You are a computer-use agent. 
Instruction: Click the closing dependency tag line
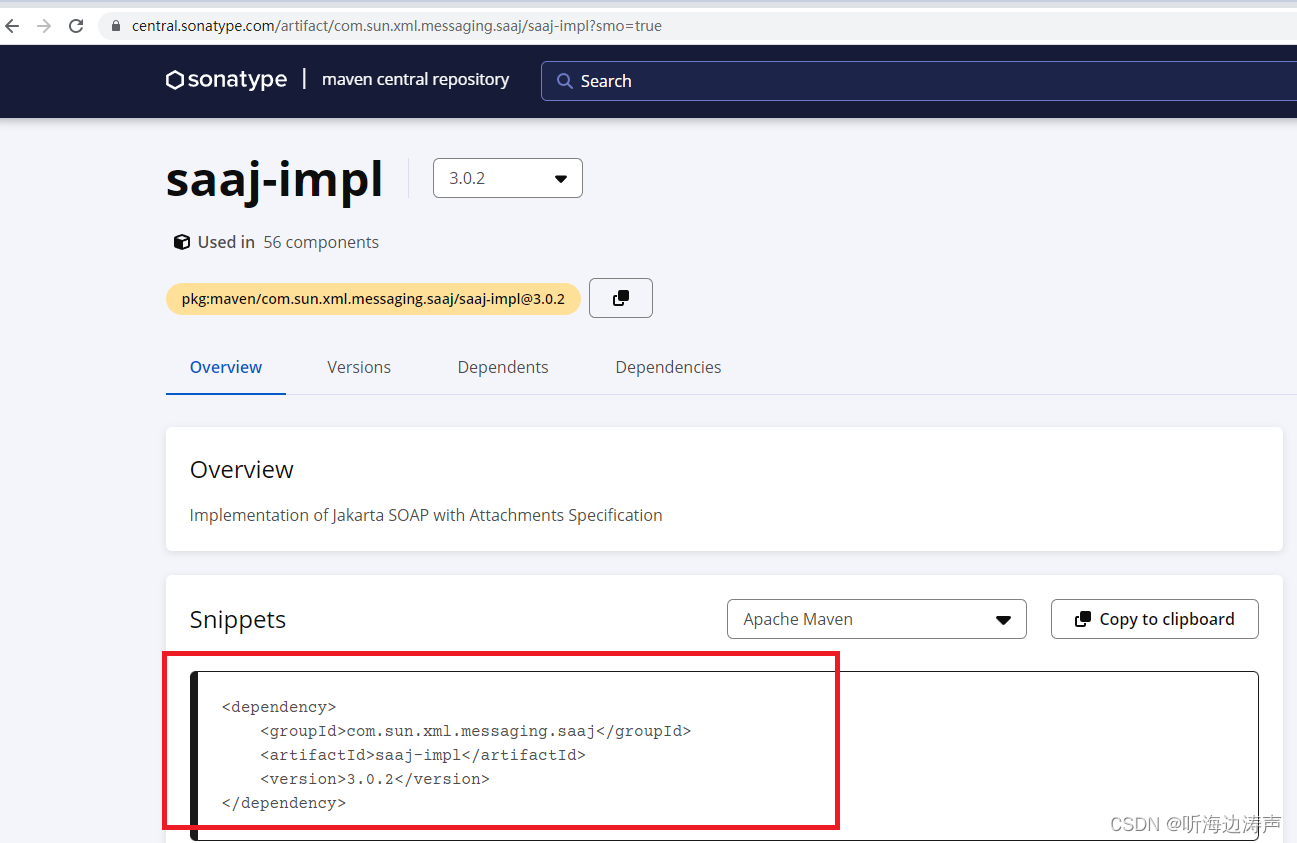tap(284, 803)
